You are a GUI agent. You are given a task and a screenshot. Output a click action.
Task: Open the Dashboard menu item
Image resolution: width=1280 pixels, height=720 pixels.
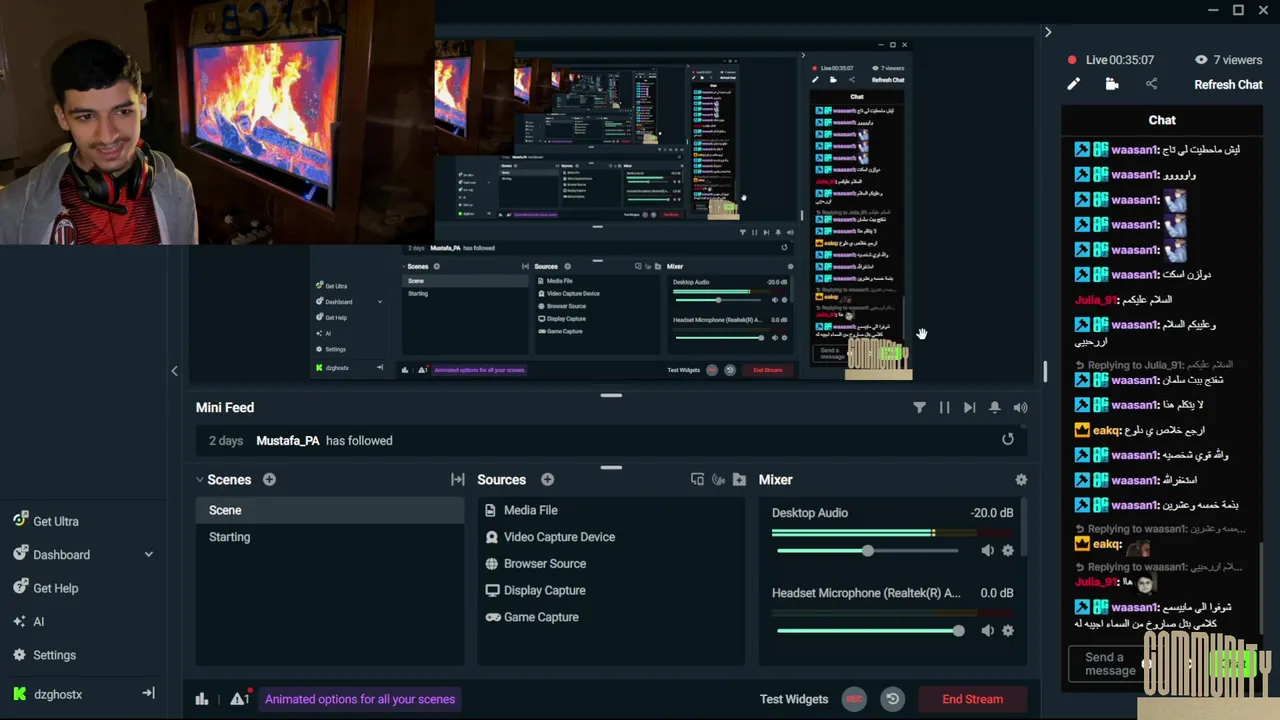(61, 554)
